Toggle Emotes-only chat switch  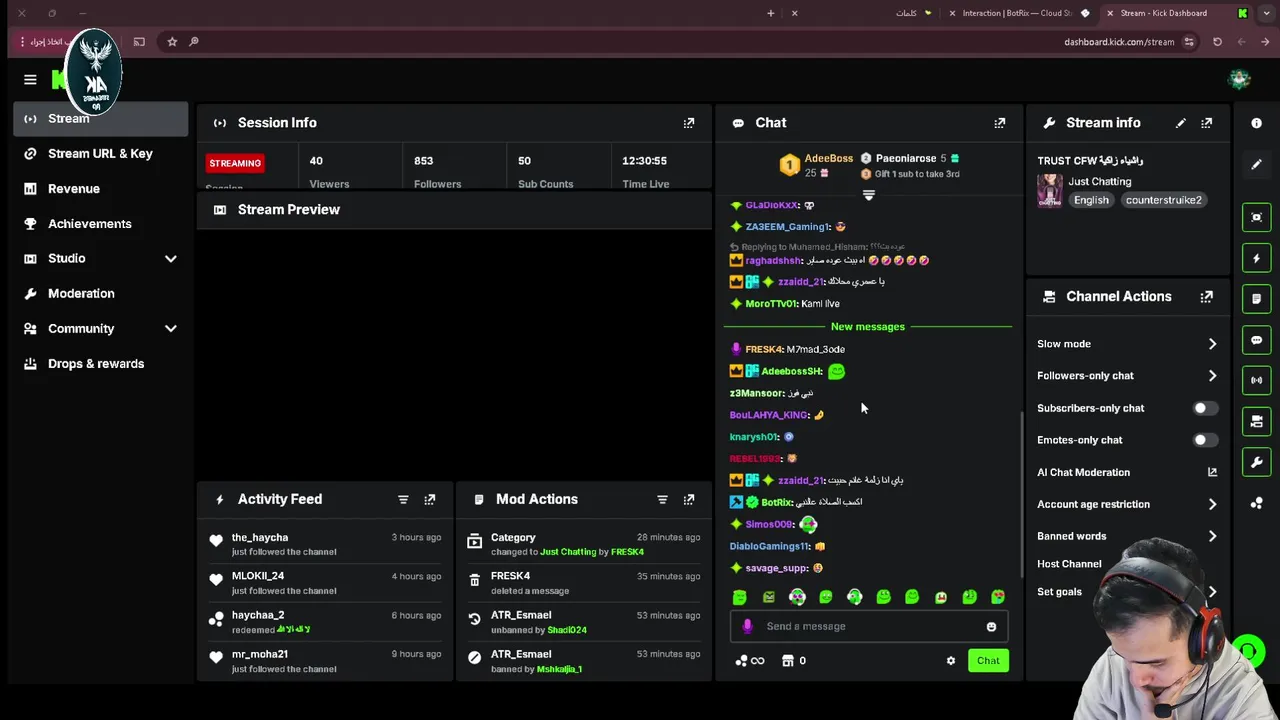pyautogui.click(x=1205, y=440)
